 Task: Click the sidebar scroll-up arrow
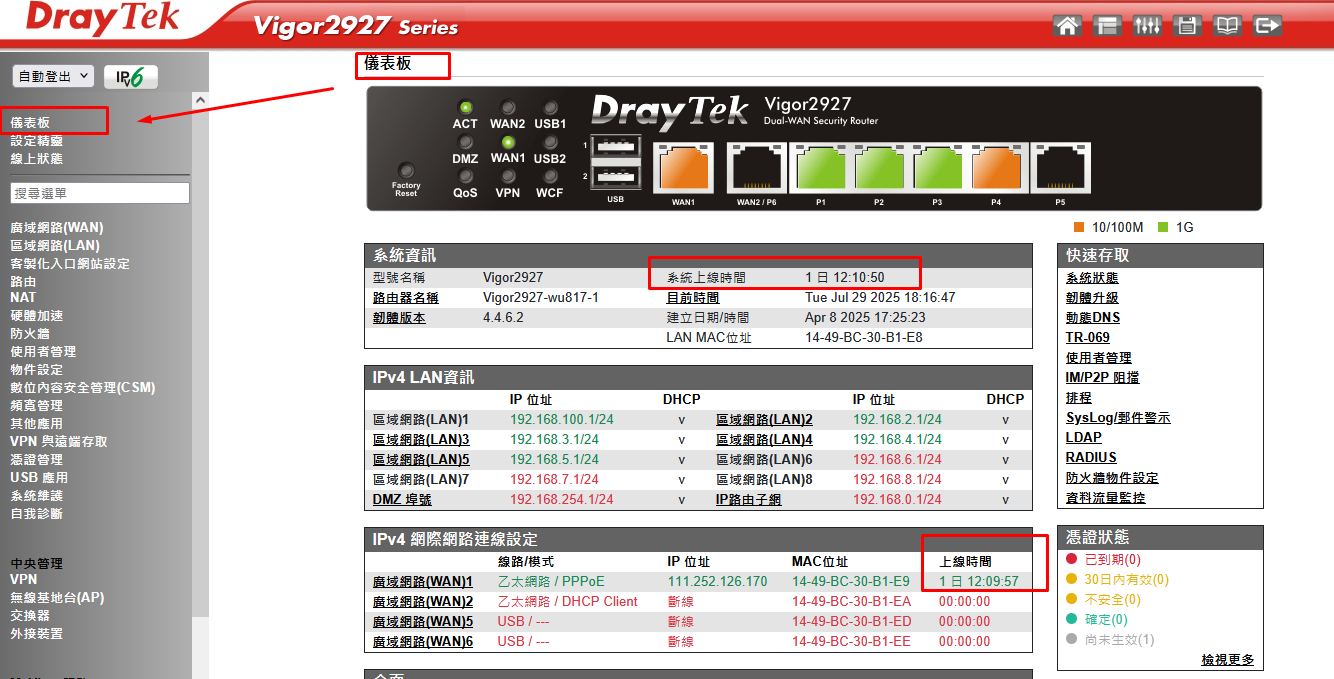coord(200,101)
